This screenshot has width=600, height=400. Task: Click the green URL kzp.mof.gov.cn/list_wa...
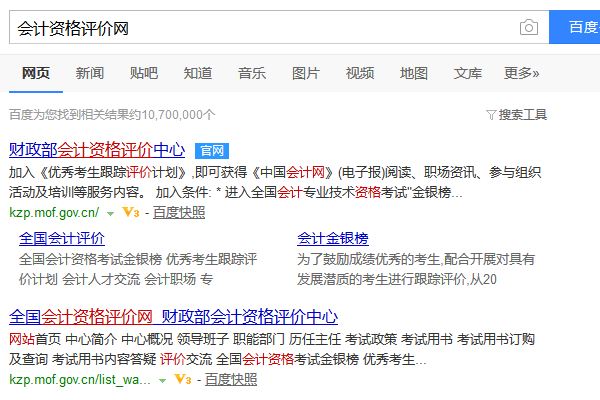[80, 380]
